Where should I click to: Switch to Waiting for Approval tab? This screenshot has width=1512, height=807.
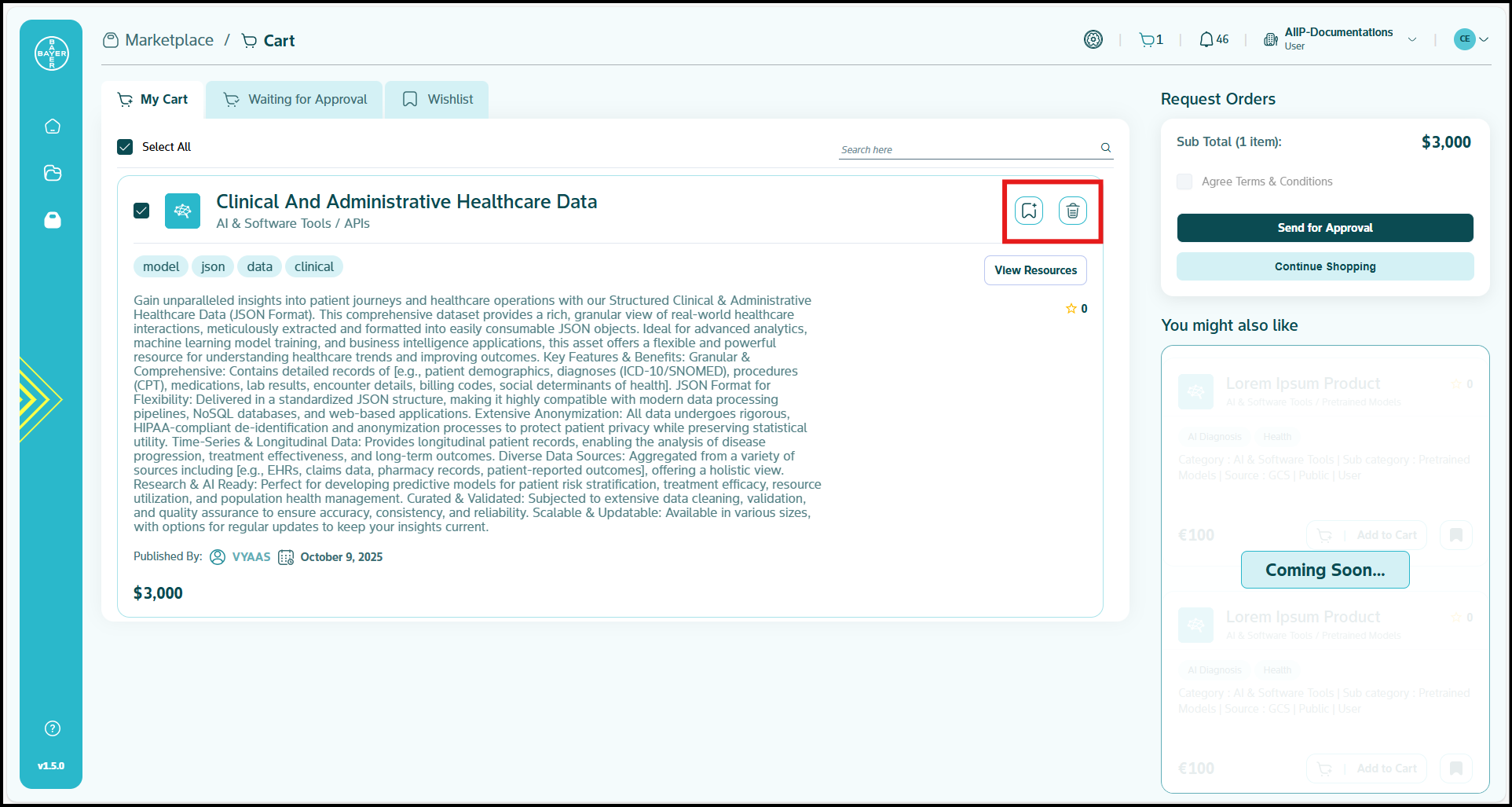coord(295,100)
